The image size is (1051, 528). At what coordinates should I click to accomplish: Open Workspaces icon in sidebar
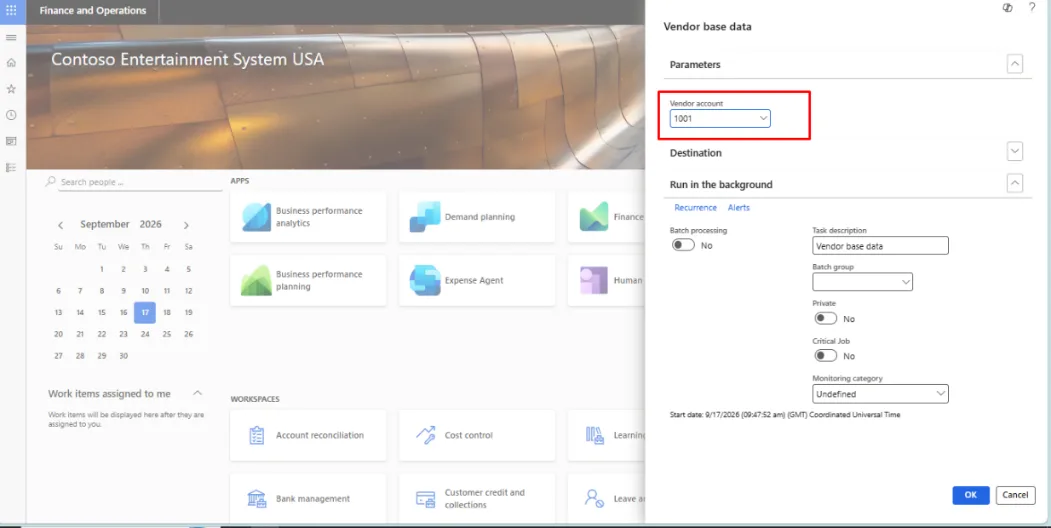click(x=11, y=141)
